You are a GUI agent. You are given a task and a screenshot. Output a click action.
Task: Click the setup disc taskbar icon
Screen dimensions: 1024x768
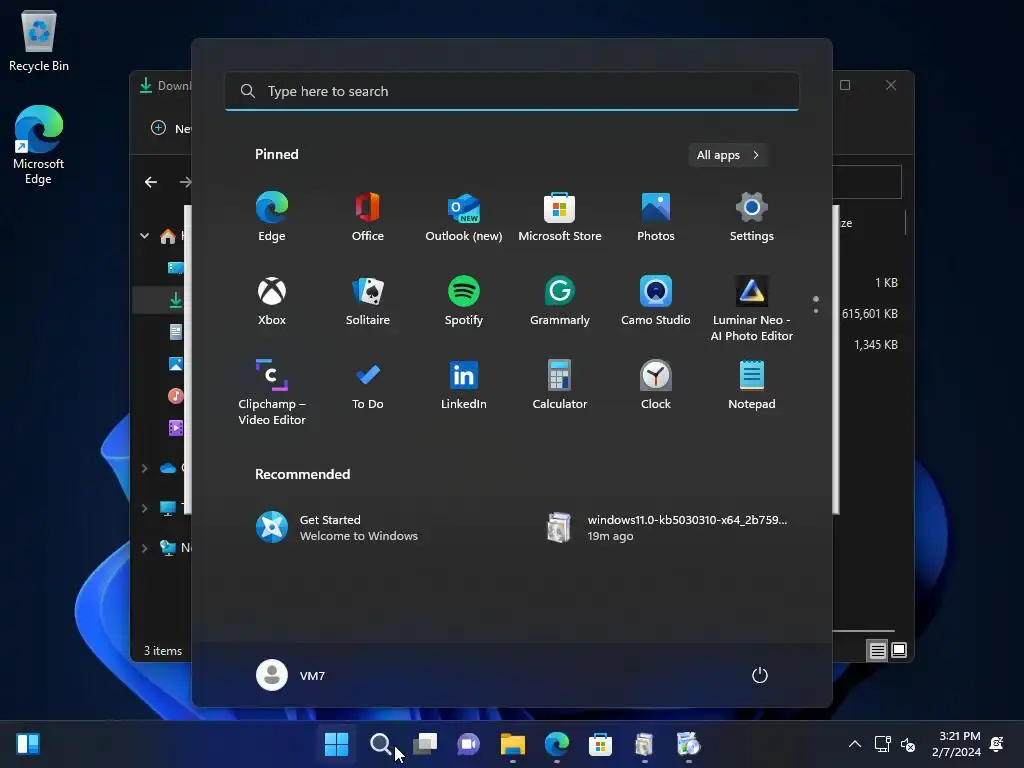(x=688, y=744)
